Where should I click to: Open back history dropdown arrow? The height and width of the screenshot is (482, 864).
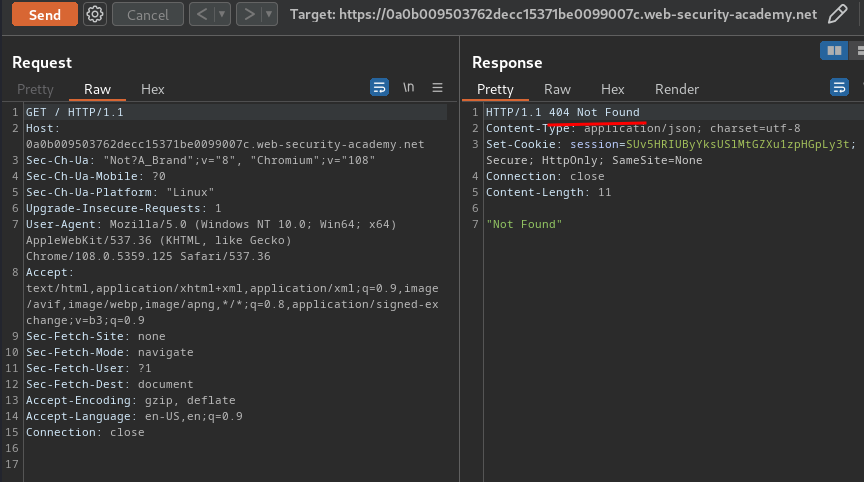click(222, 14)
